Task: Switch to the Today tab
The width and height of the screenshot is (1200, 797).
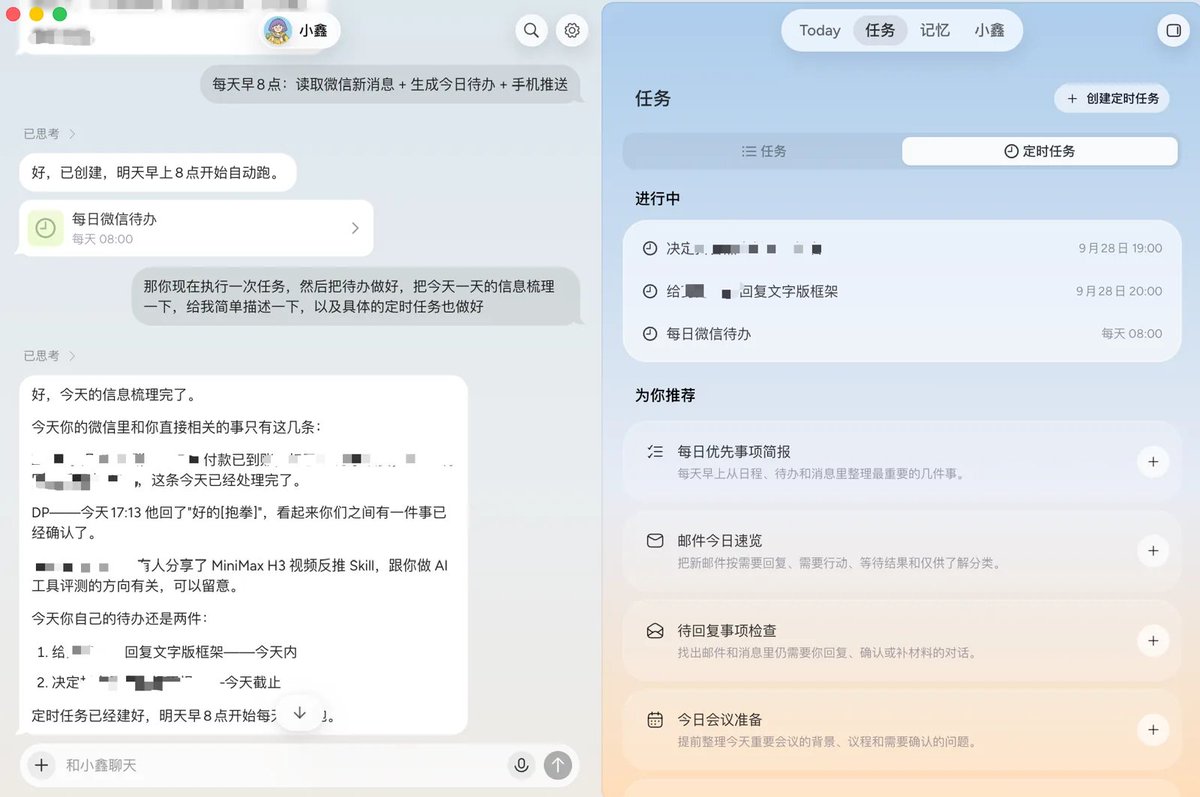Action: tap(820, 31)
